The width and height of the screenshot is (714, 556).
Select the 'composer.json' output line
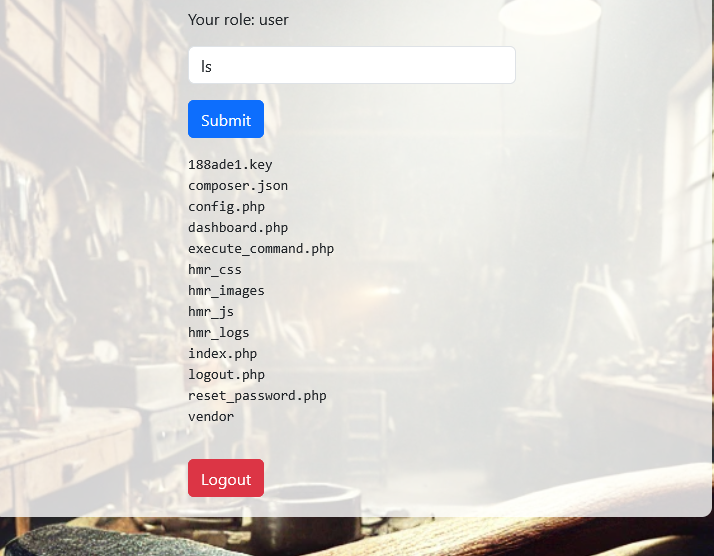click(x=238, y=186)
